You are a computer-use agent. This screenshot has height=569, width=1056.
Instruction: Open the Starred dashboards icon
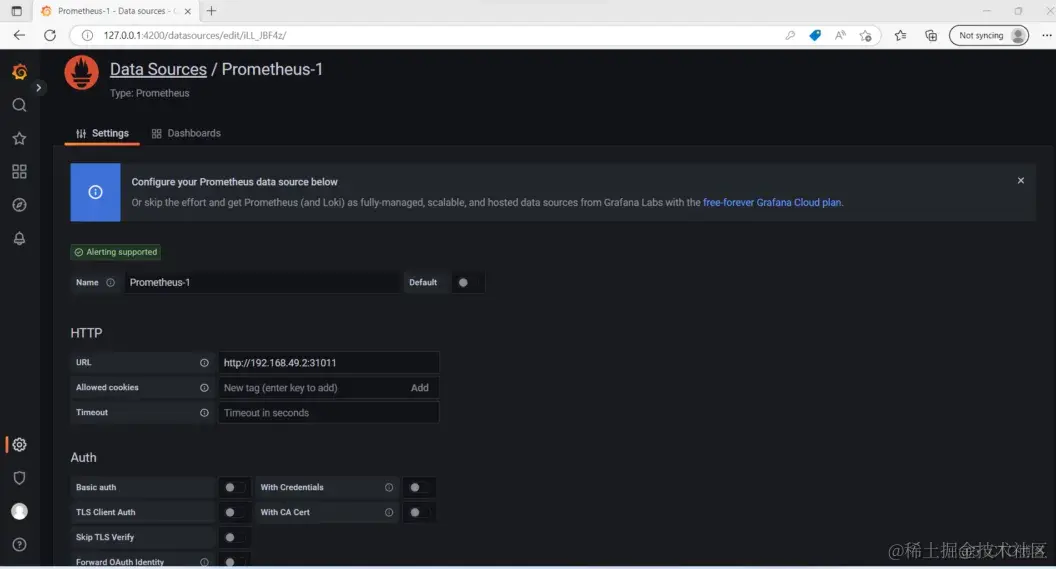click(20, 138)
